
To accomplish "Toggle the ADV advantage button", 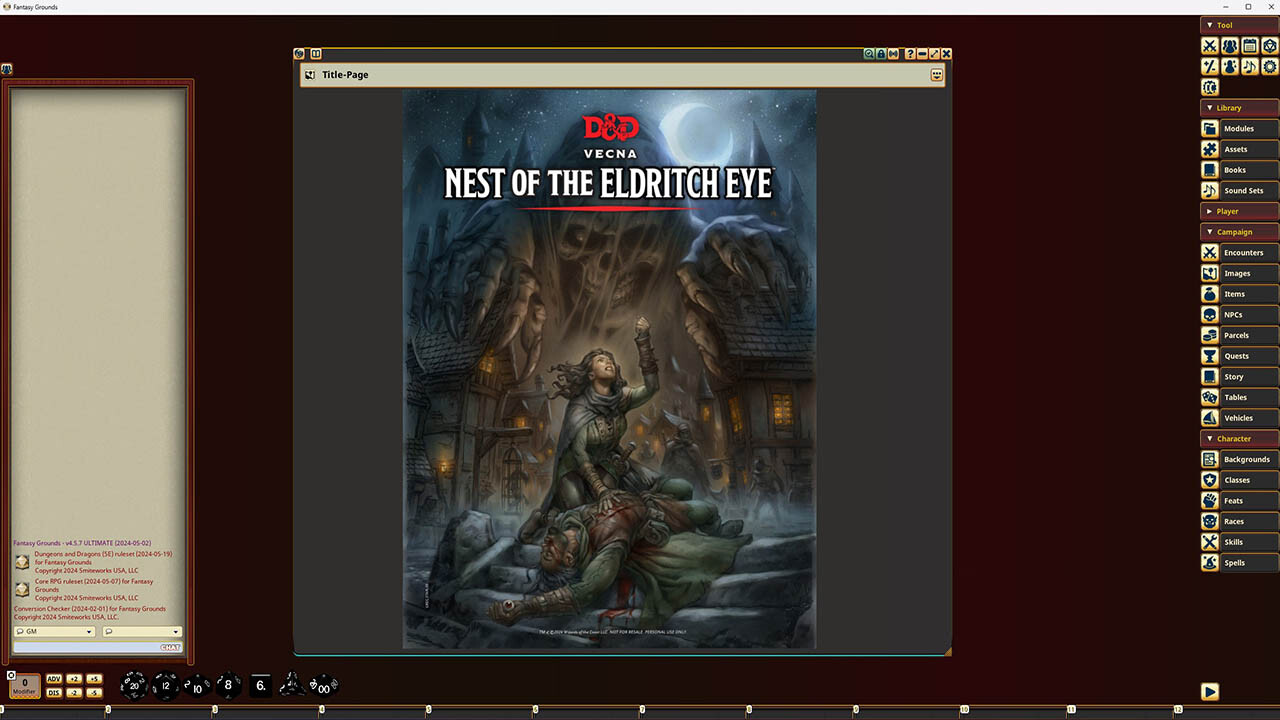I will click(54, 679).
